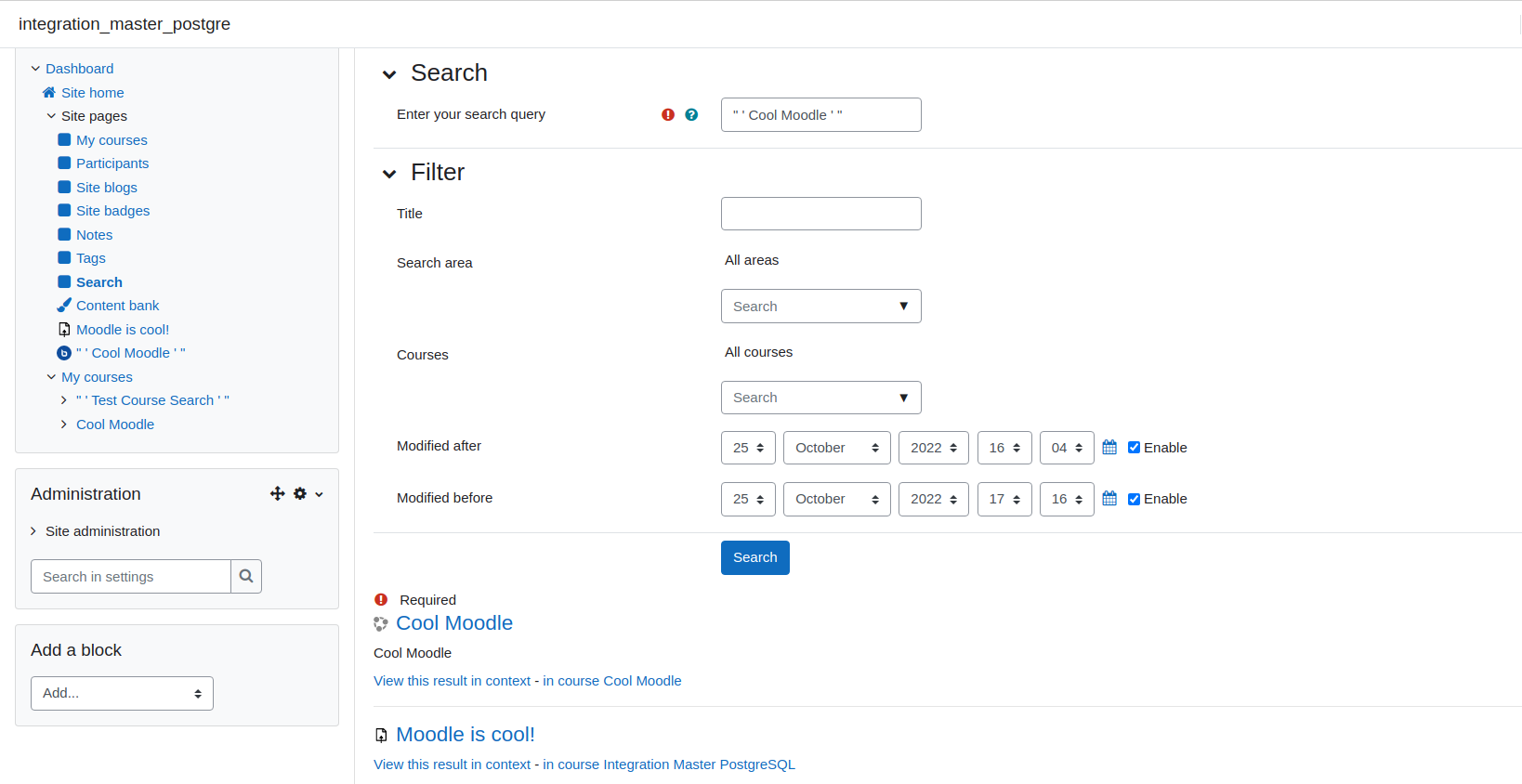Viewport: 1522px width, 784px height.
Task: Click the Site home house icon
Action: 49,92
